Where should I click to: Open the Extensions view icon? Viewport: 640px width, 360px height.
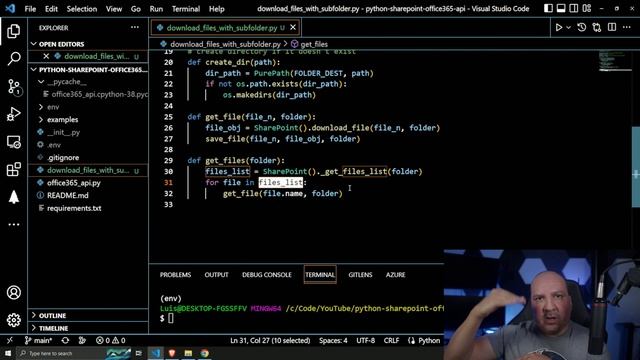tap(13, 169)
